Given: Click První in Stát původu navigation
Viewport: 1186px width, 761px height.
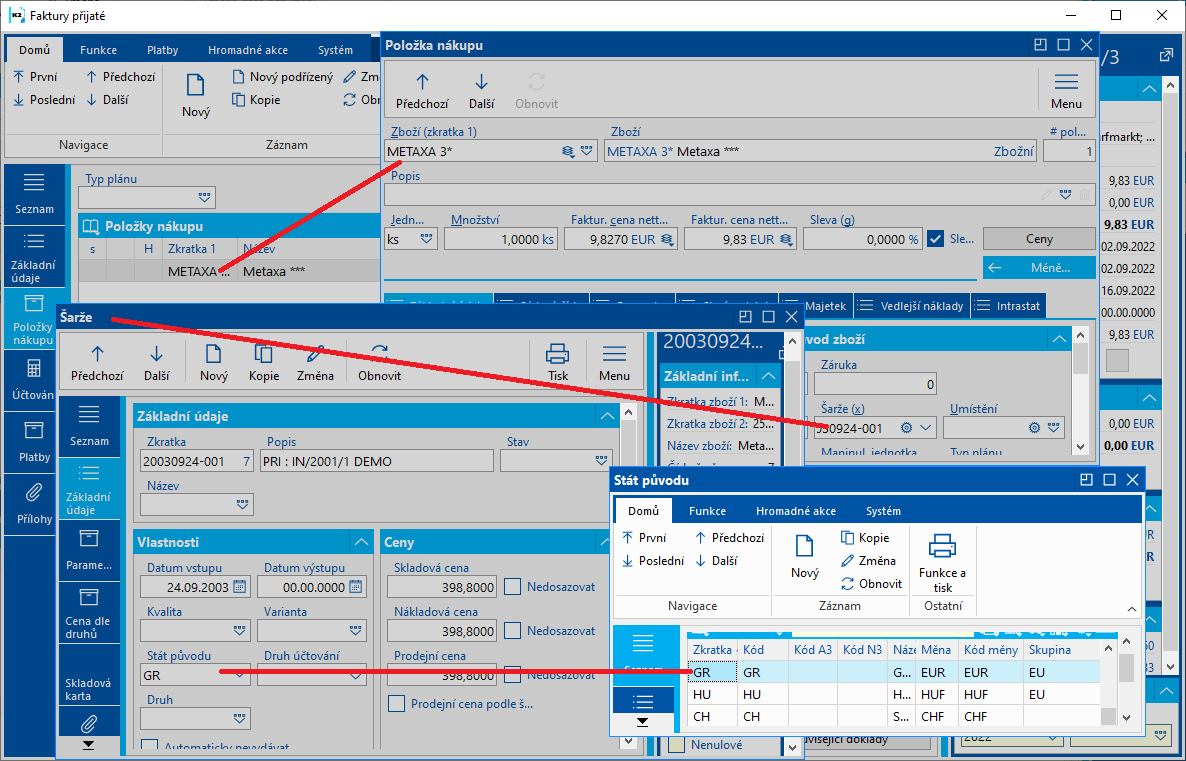Looking at the screenshot, I should pos(644,538).
